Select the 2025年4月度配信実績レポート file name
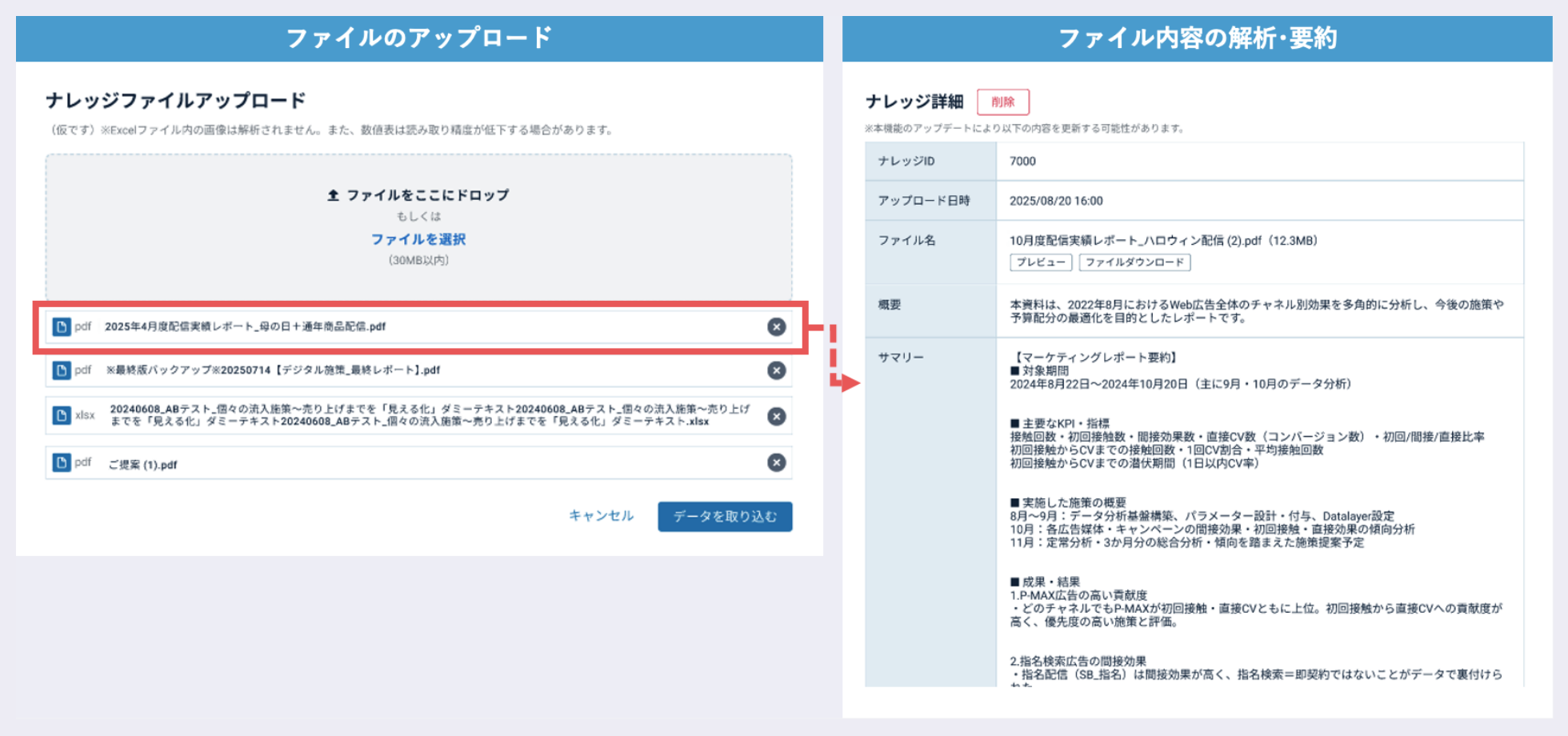 [245, 326]
